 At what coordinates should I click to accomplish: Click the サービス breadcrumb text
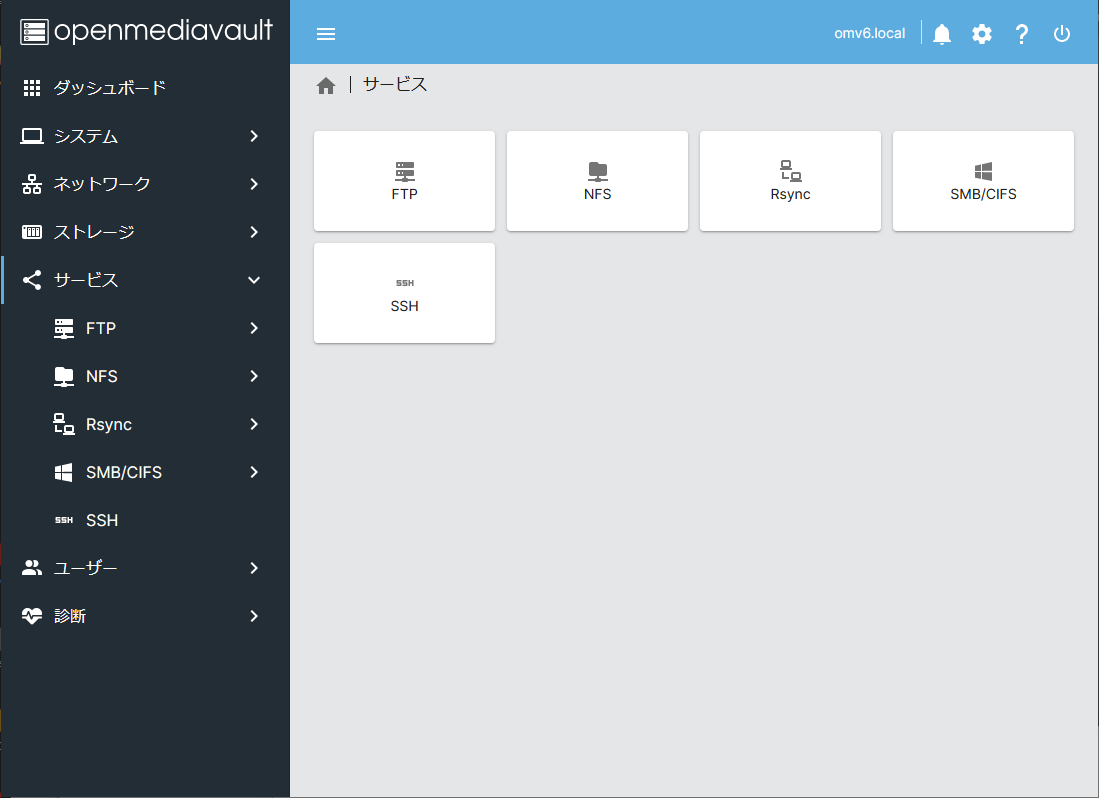tap(395, 85)
